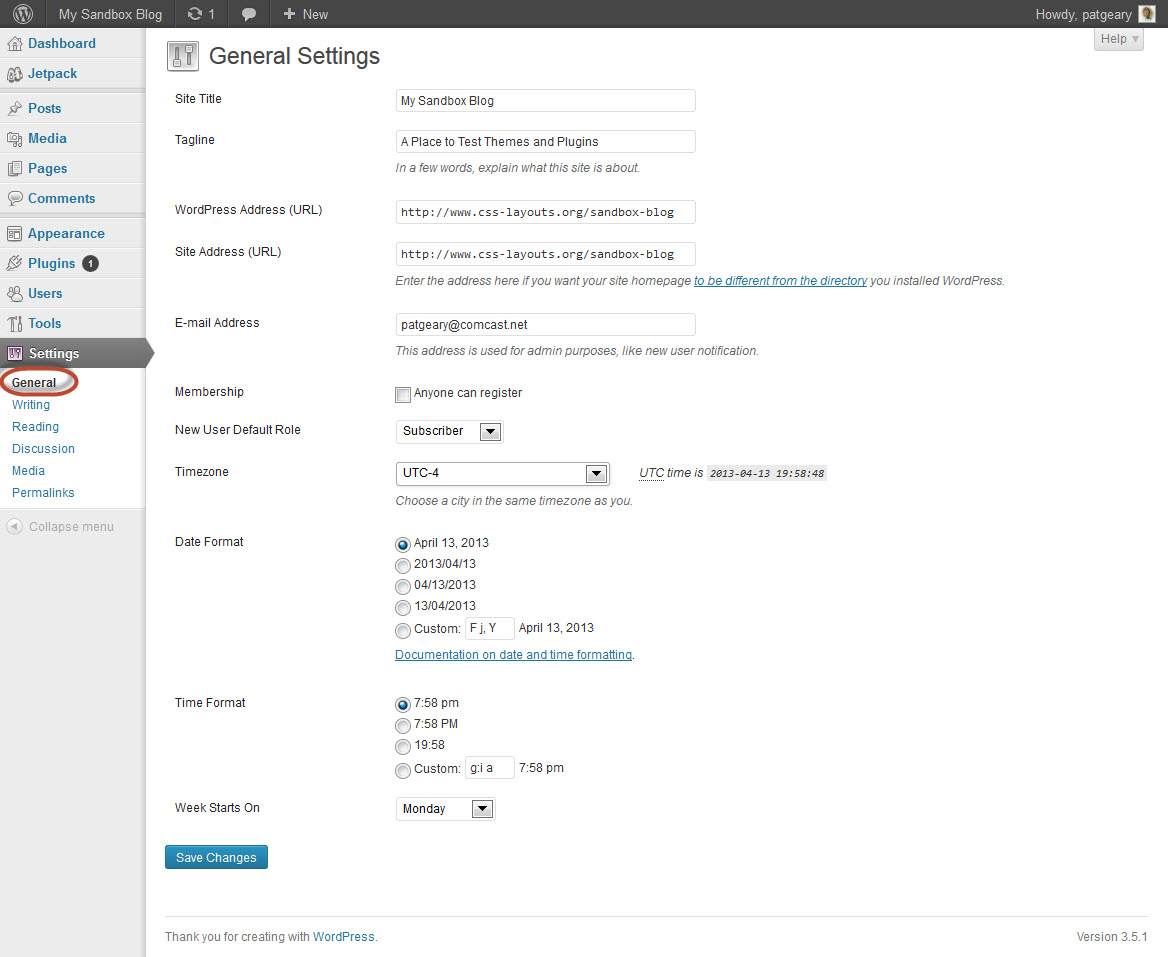
Task: Open the My Sandbox Blog site menu
Action: click(110, 14)
